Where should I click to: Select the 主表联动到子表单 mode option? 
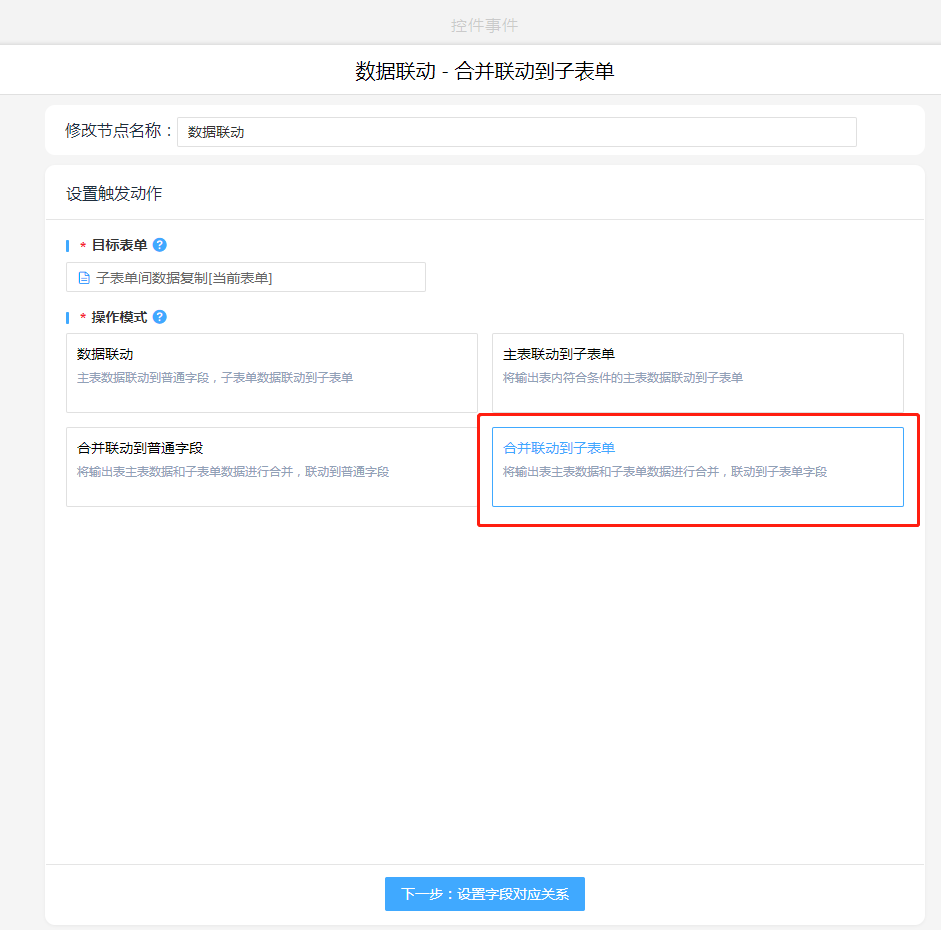pyautogui.click(x=697, y=372)
